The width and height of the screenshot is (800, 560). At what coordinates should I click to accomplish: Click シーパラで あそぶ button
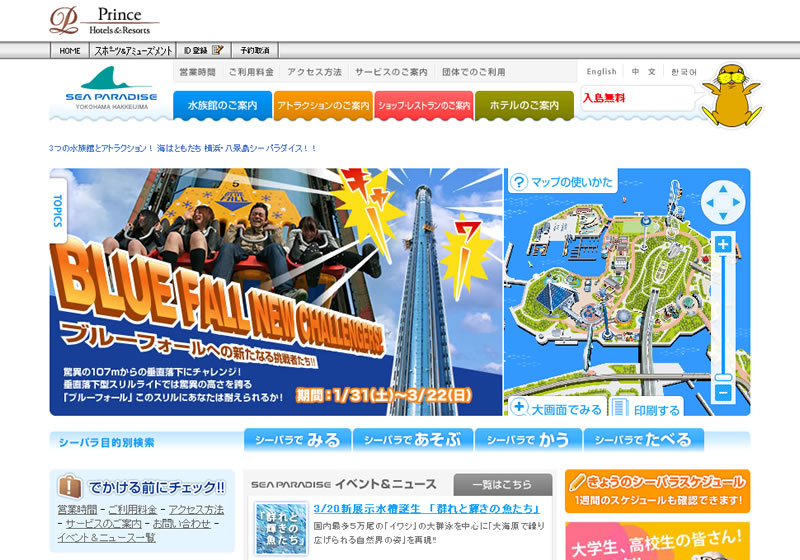(x=413, y=440)
